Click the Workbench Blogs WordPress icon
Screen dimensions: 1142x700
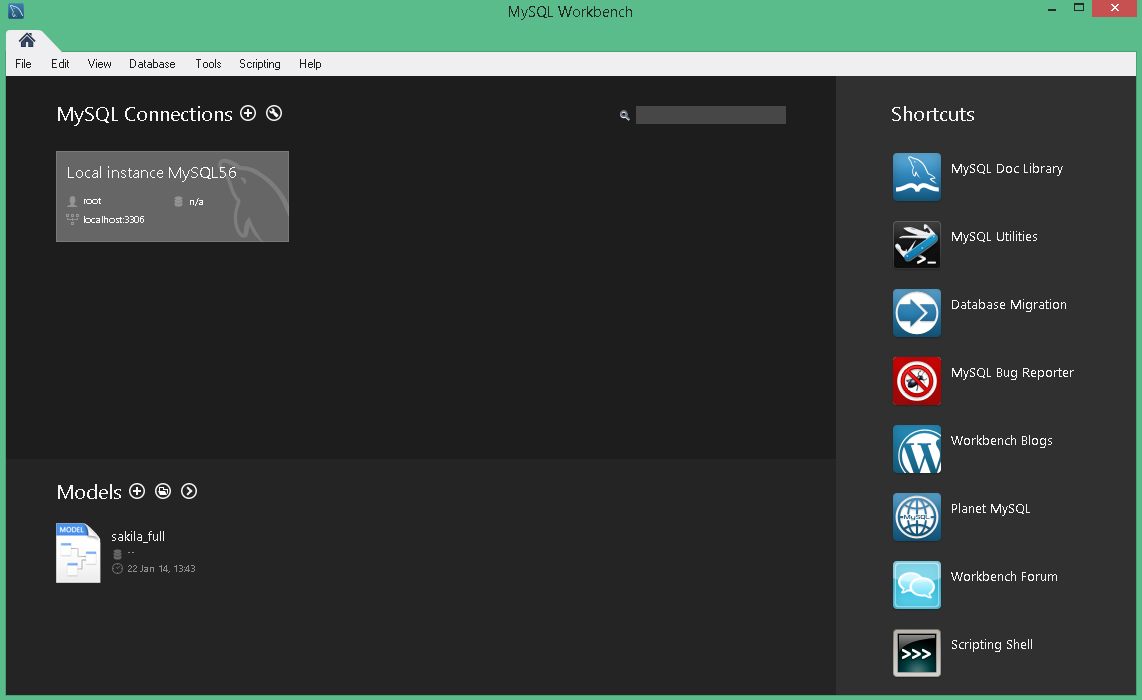pyautogui.click(x=916, y=449)
